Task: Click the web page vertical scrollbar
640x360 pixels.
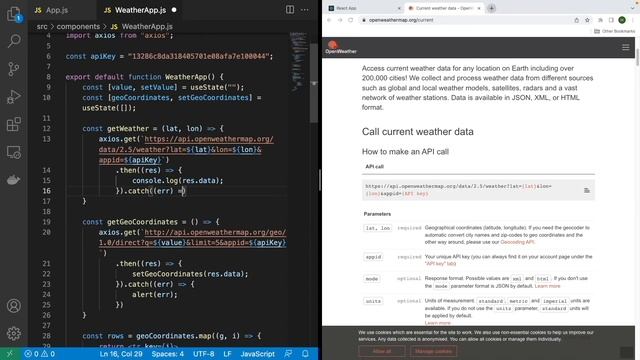Action: click(x=638, y=57)
